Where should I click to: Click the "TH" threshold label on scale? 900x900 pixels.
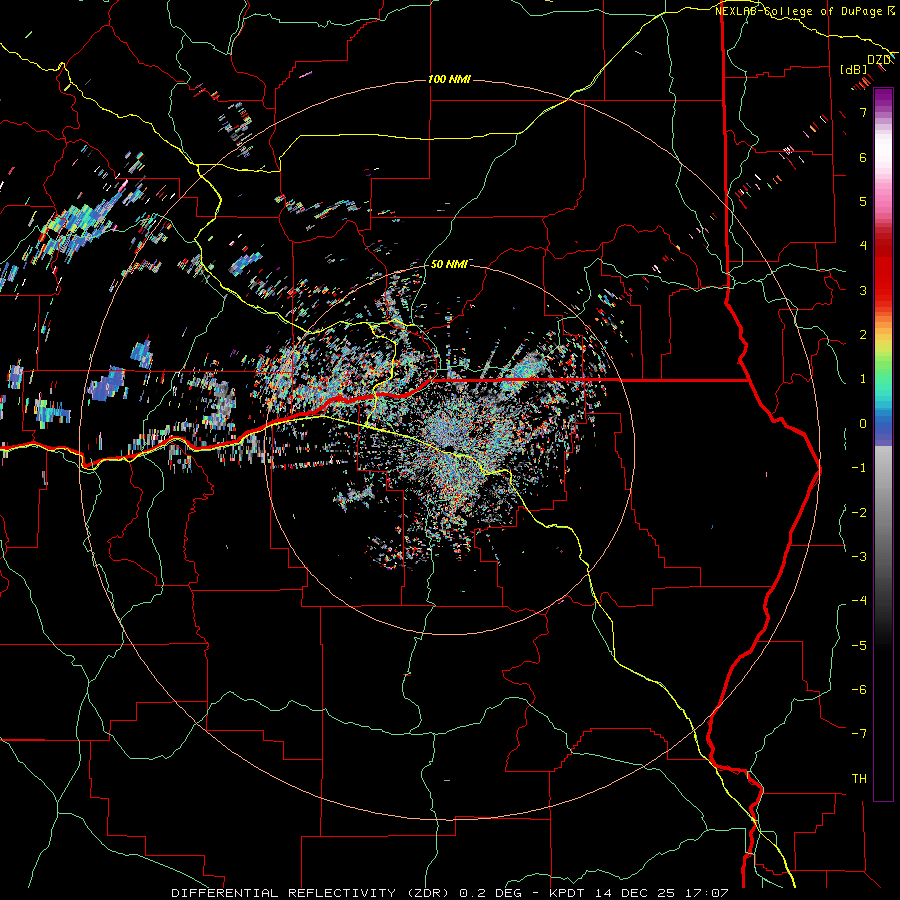(859, 779)
